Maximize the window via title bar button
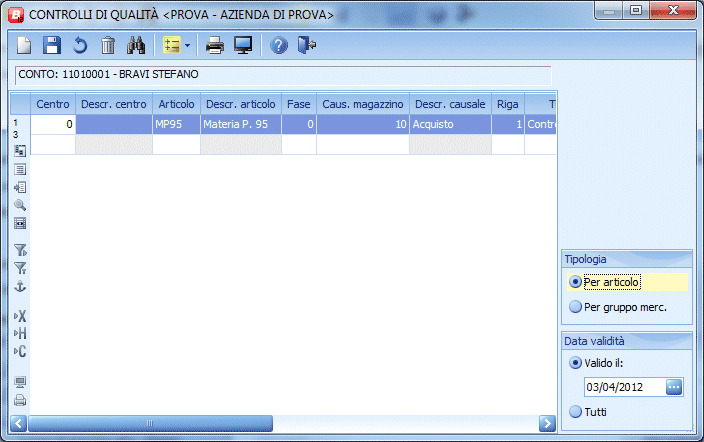704x442 pixels. [636, 10]
